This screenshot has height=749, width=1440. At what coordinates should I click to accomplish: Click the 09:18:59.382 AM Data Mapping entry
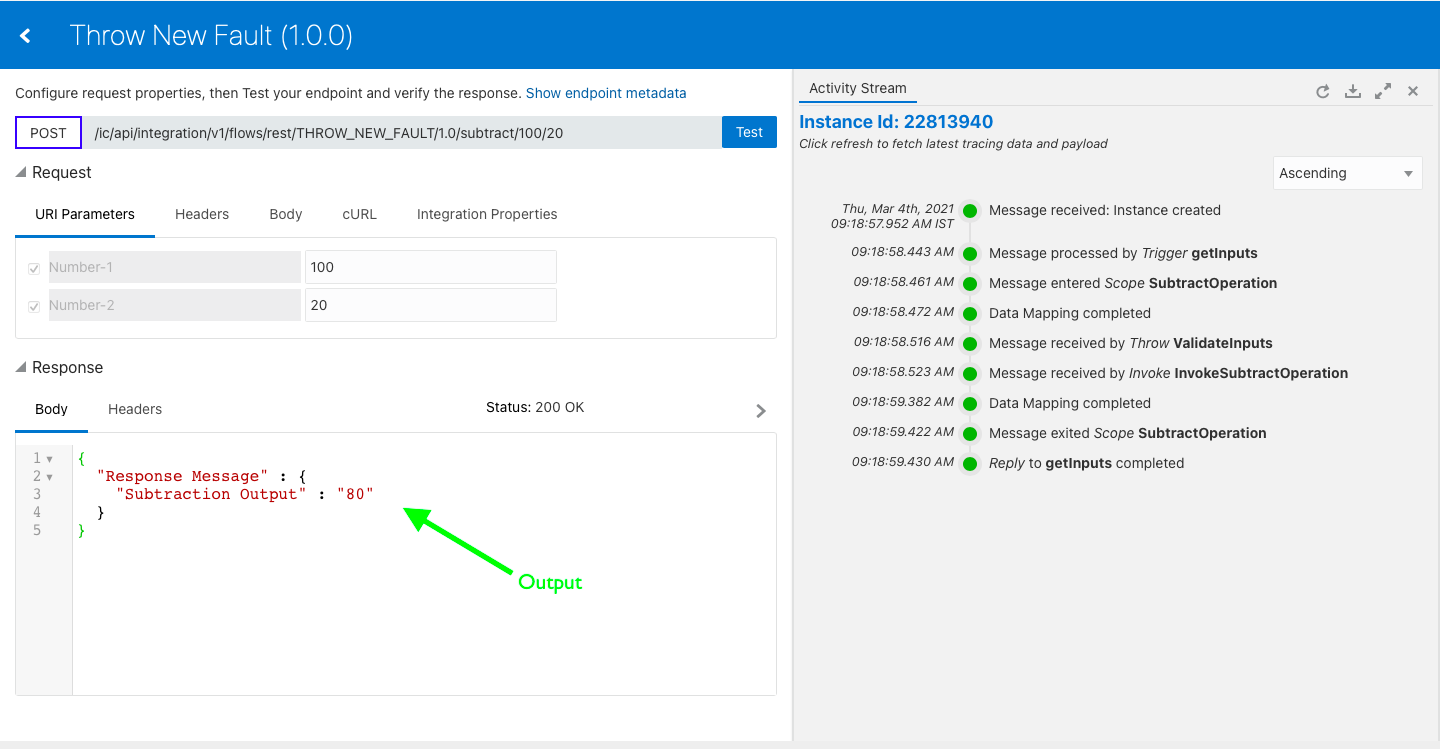click(1070, 403)
